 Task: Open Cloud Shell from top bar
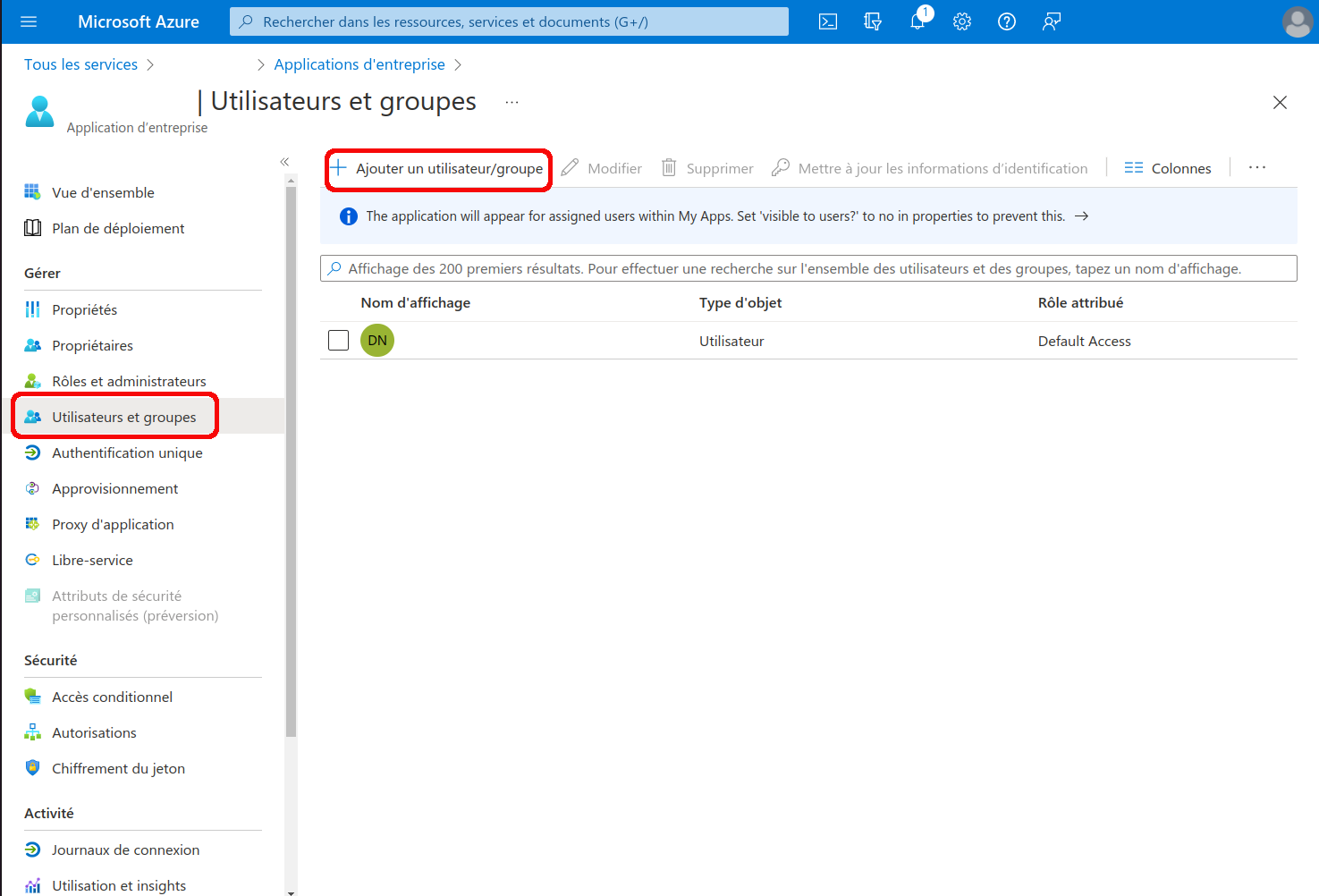(x=828, y=21)
